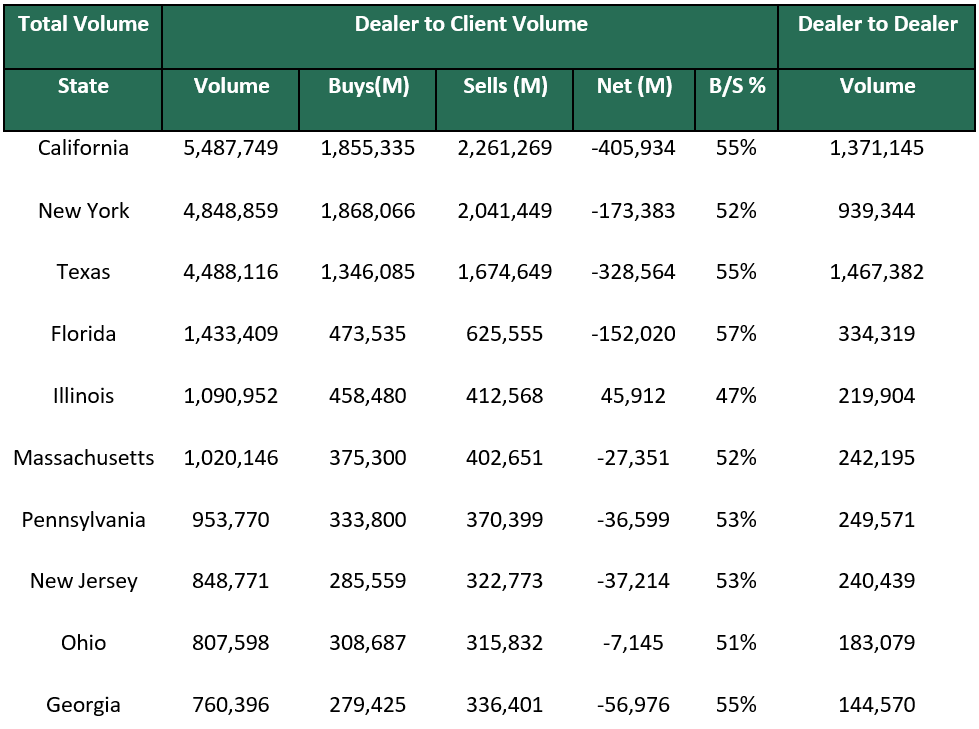Click the Total Volume header cell
Screen dimensions: 979x729
83,37
